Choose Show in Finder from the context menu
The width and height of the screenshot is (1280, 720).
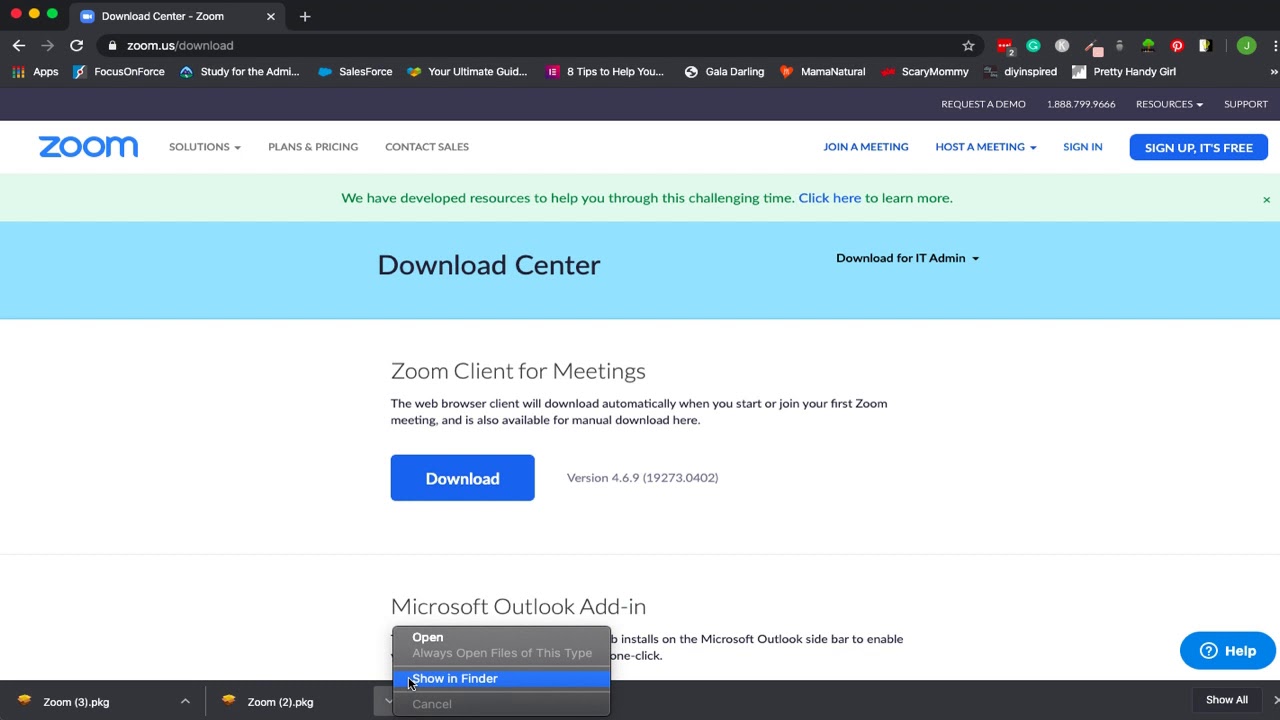[501, 679]
